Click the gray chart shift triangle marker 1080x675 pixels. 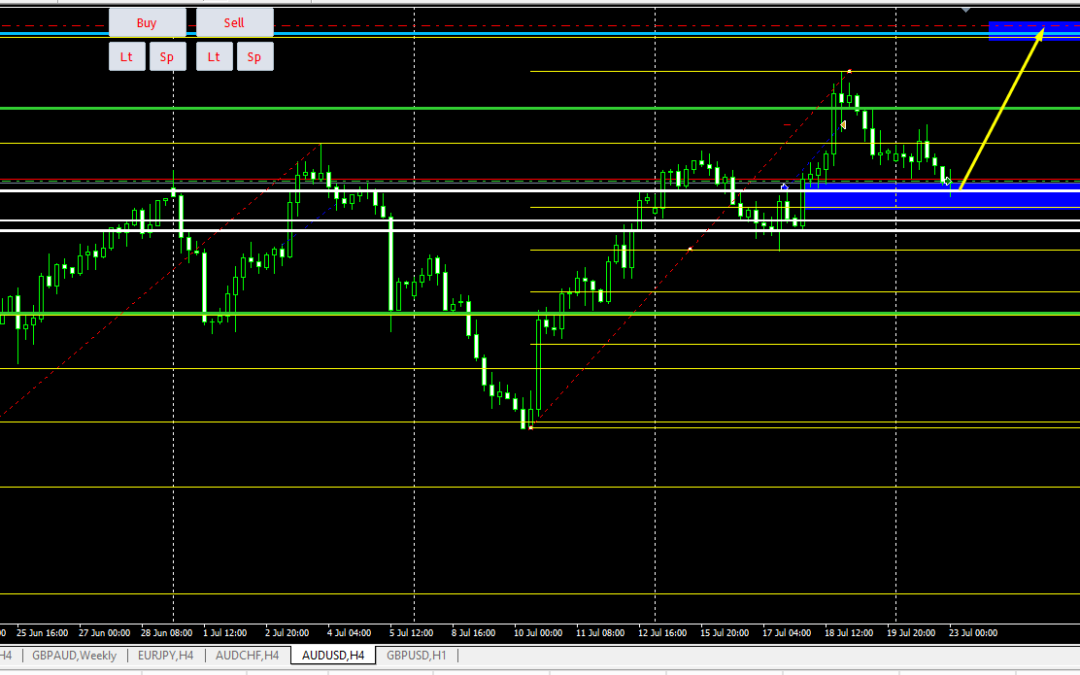[x=966, y=8]
